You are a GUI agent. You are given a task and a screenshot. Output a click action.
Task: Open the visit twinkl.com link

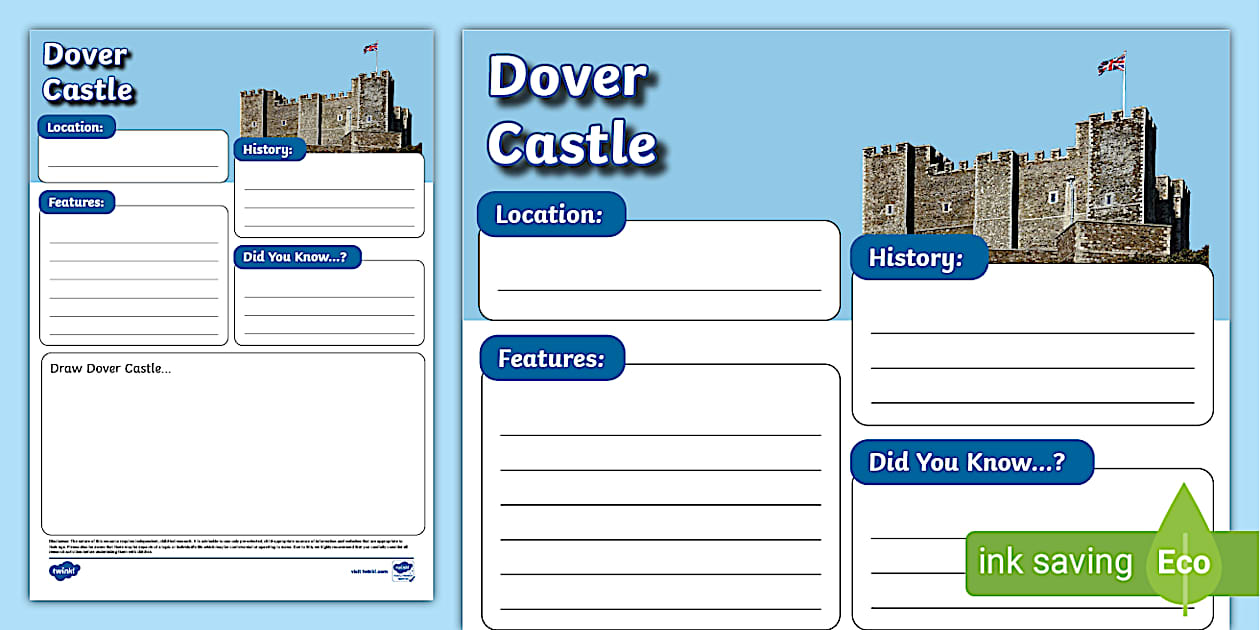(x=369, y=569)
